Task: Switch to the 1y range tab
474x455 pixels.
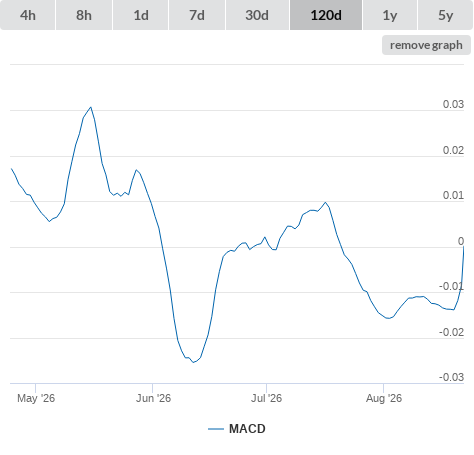Action: tap(390, 15)
